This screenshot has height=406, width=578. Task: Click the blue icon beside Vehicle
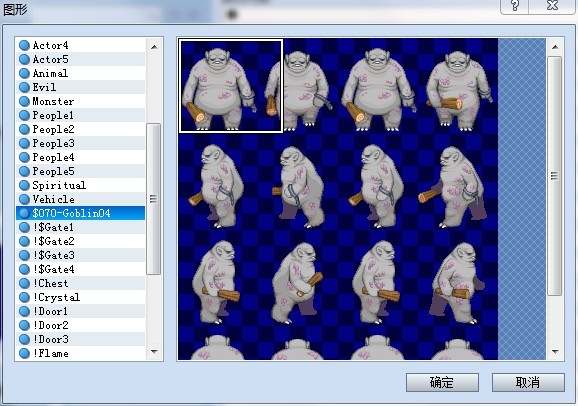(x=24, y=199)
